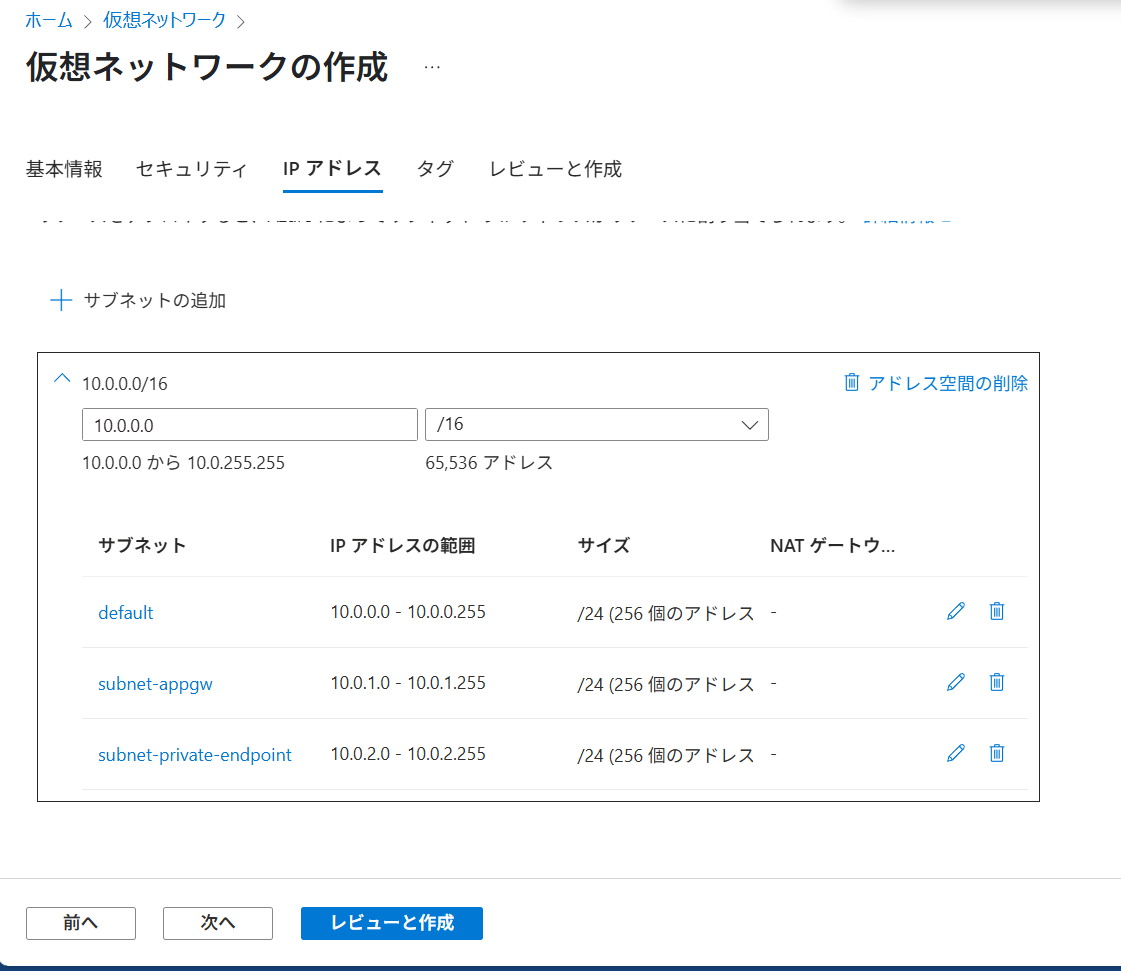This screenshot has height=971, width=1121.
Task: Click the 10.0.1.0 - 10.0.1.255 range cell
Action: click(x=408, y=683)
